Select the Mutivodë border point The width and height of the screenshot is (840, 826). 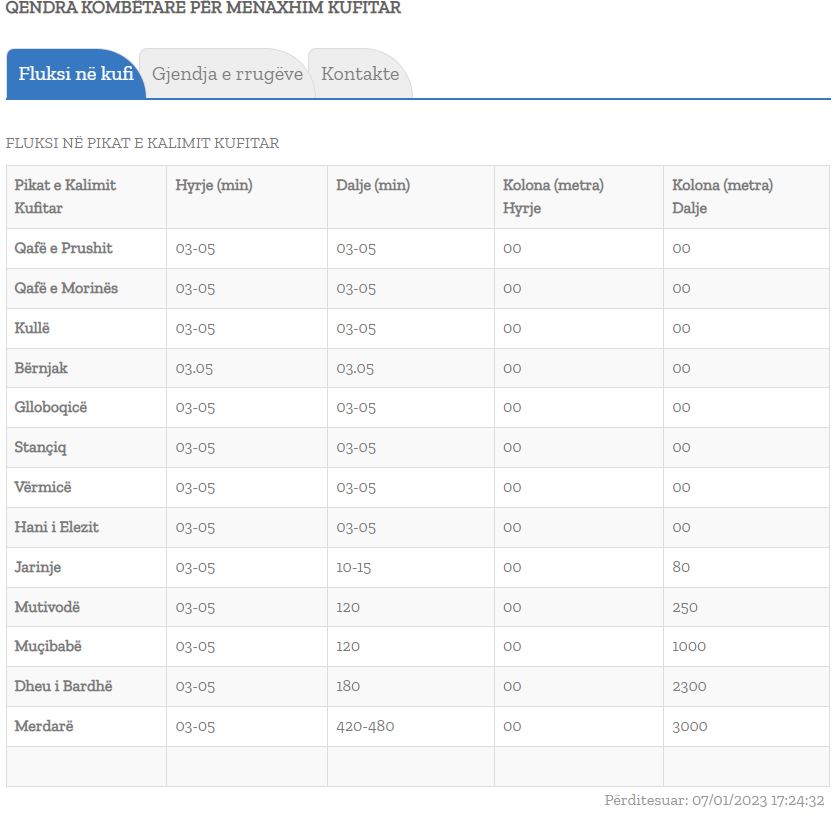[47, 607]
